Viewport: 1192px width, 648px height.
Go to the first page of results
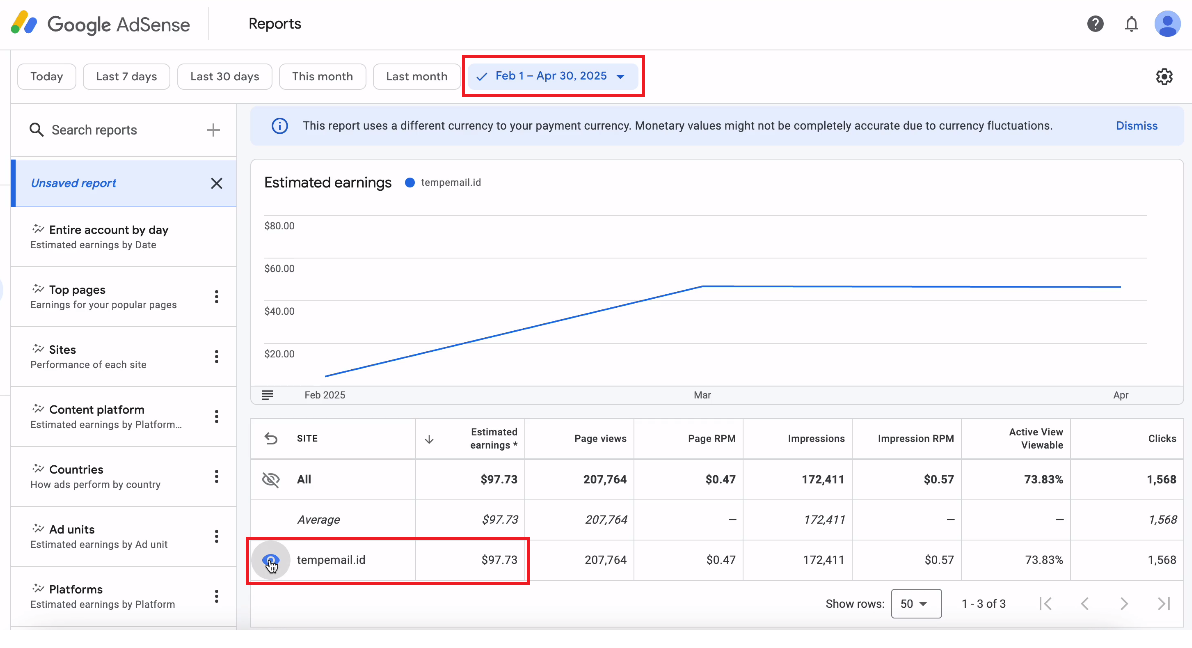(1045, 604)
